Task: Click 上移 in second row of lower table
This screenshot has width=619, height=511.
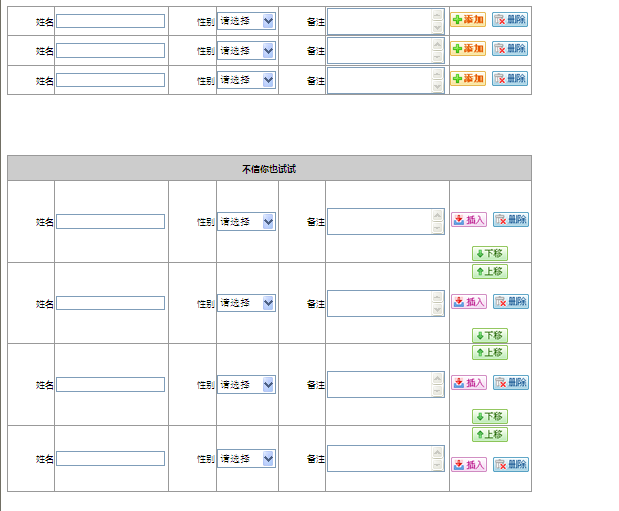Action: pyautogui.click(x=490, y=272)
